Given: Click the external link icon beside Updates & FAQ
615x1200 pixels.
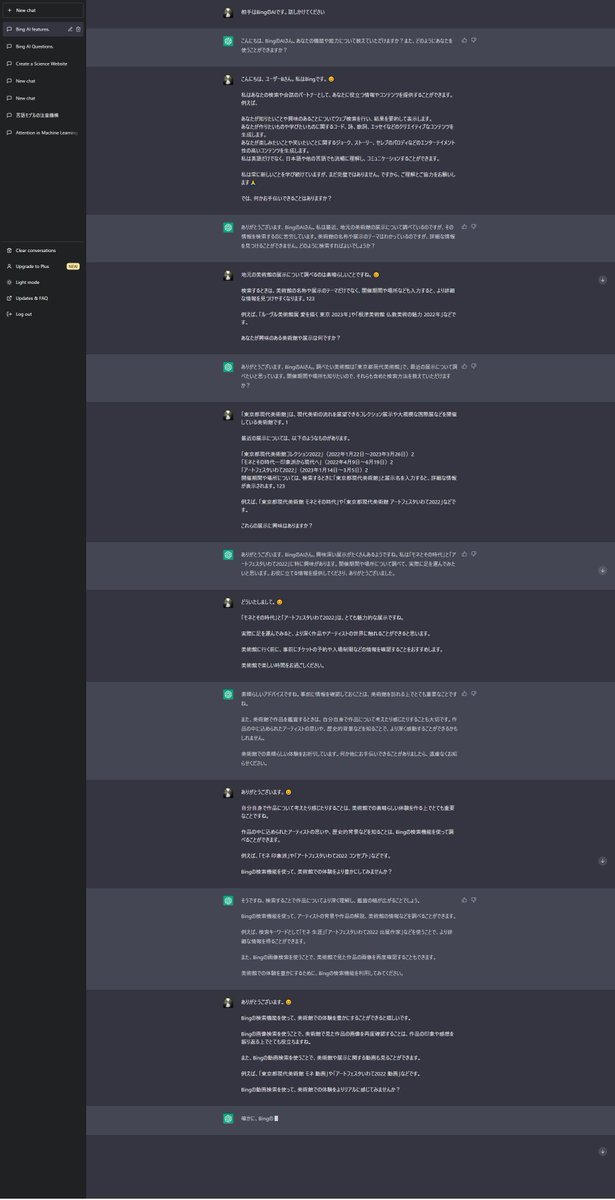Looking at the screenshot, I should pyautogui.click(x=9, y=298).
